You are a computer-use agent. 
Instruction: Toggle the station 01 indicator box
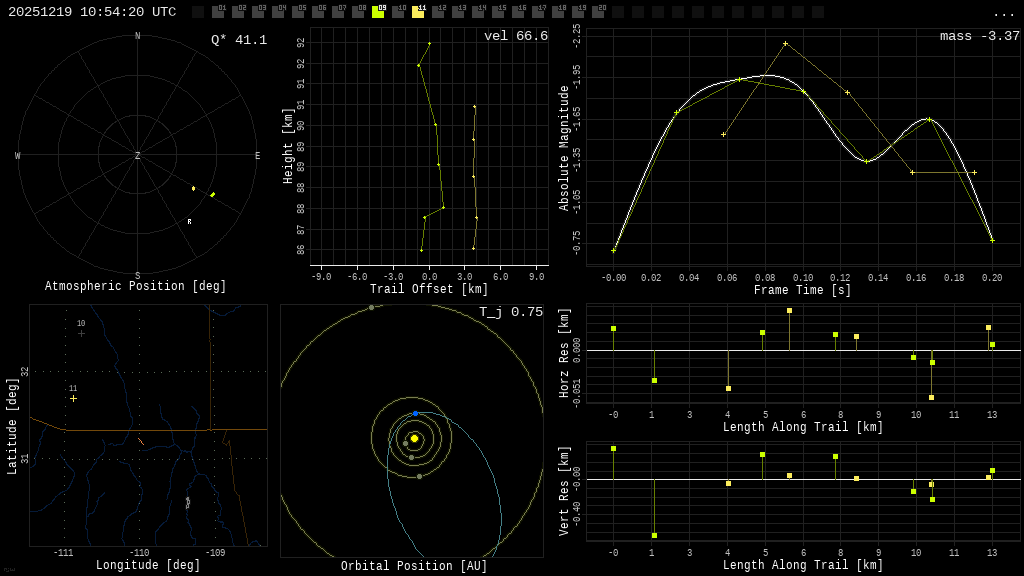pos(218,11)
